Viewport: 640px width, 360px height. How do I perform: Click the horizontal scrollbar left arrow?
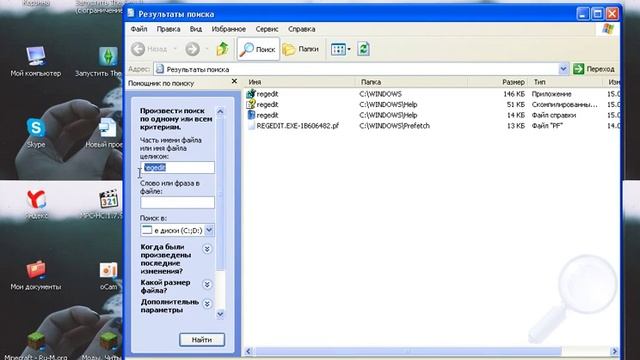click(248, 351)
